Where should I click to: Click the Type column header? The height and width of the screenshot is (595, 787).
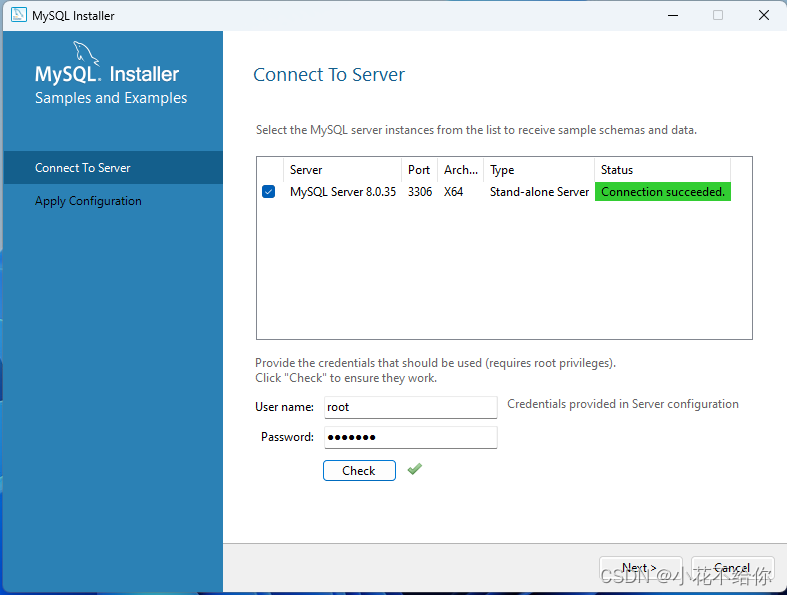[x=539, y=170]
